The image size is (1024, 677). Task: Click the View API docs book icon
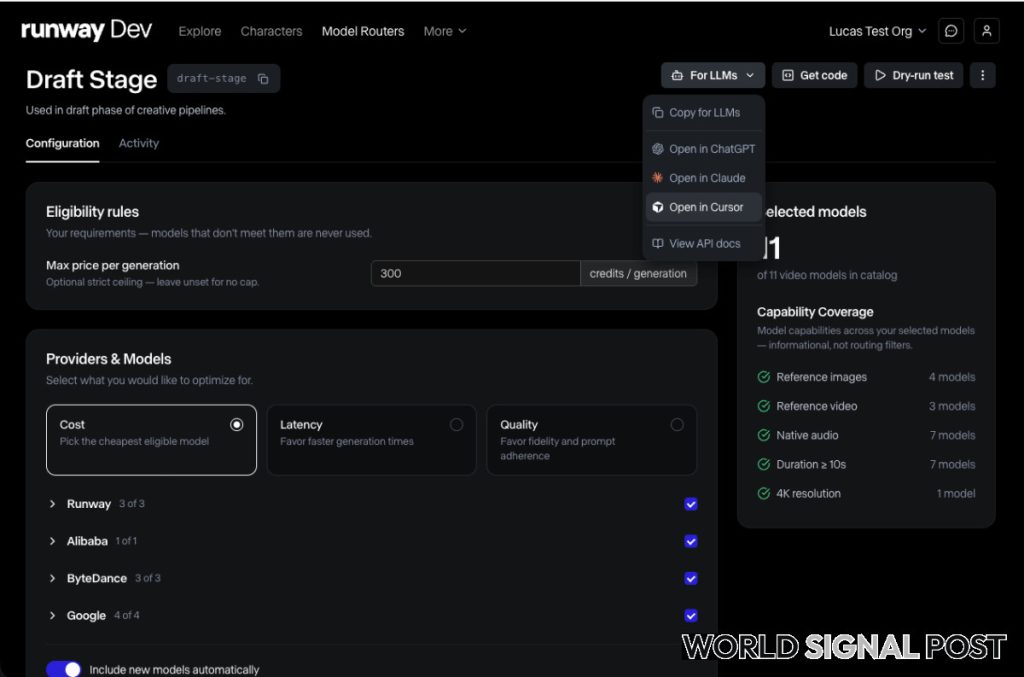pos(658,244)
